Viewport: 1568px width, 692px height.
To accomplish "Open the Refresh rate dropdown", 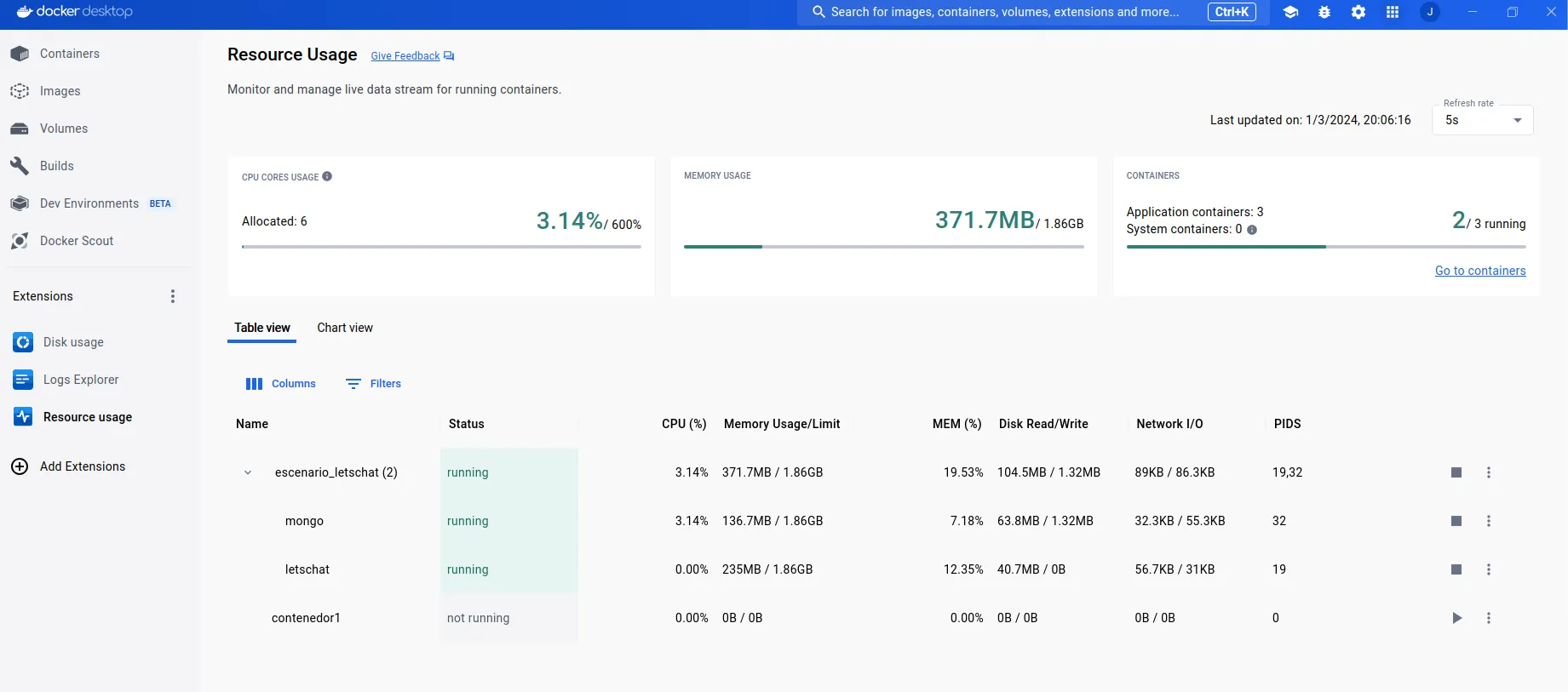I will point(1482,120).
